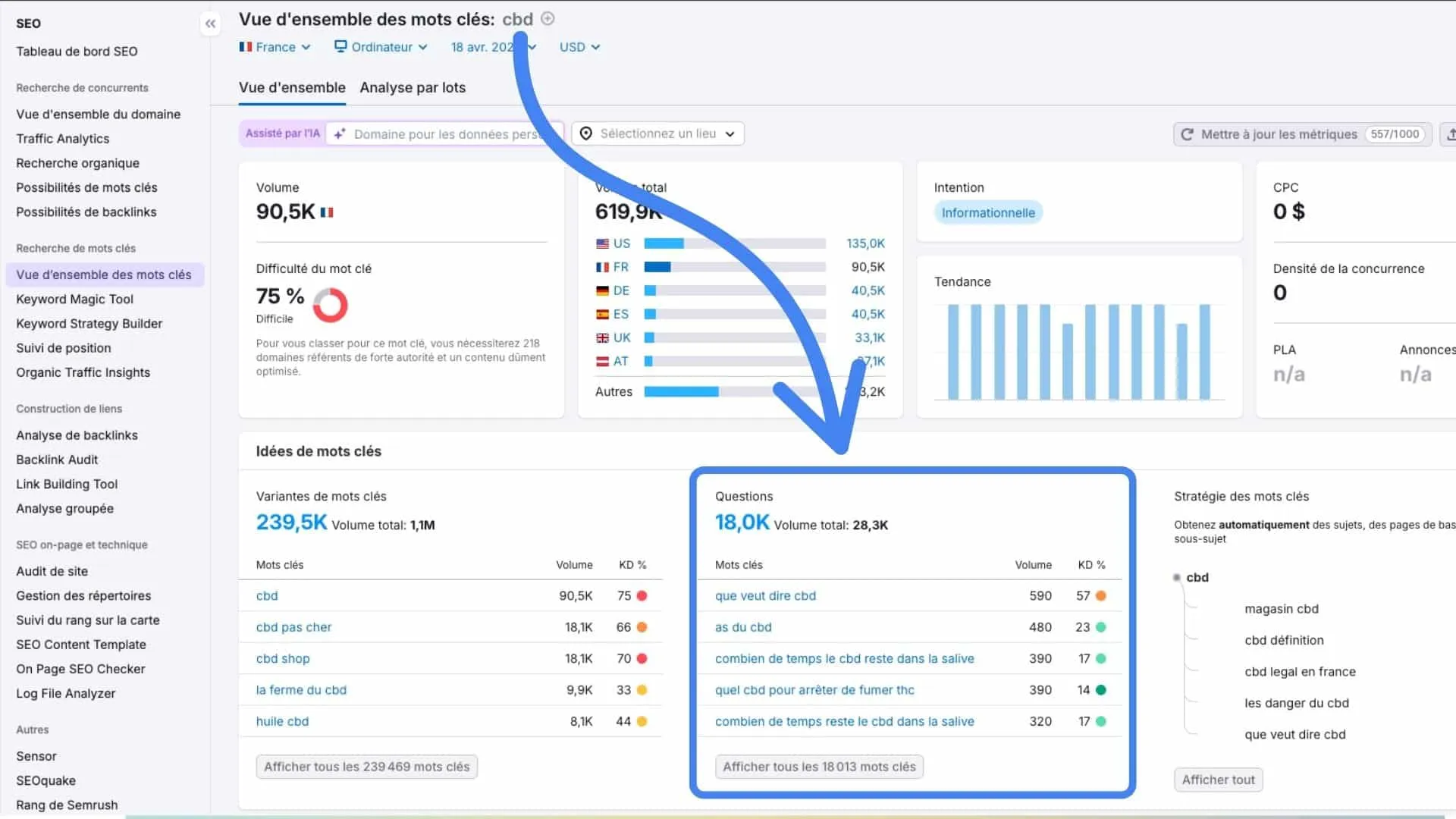Viewport: 1456px width, 819px height.
Task: Switch to Analyse par lots tab
Action: [x=413, y=88]
